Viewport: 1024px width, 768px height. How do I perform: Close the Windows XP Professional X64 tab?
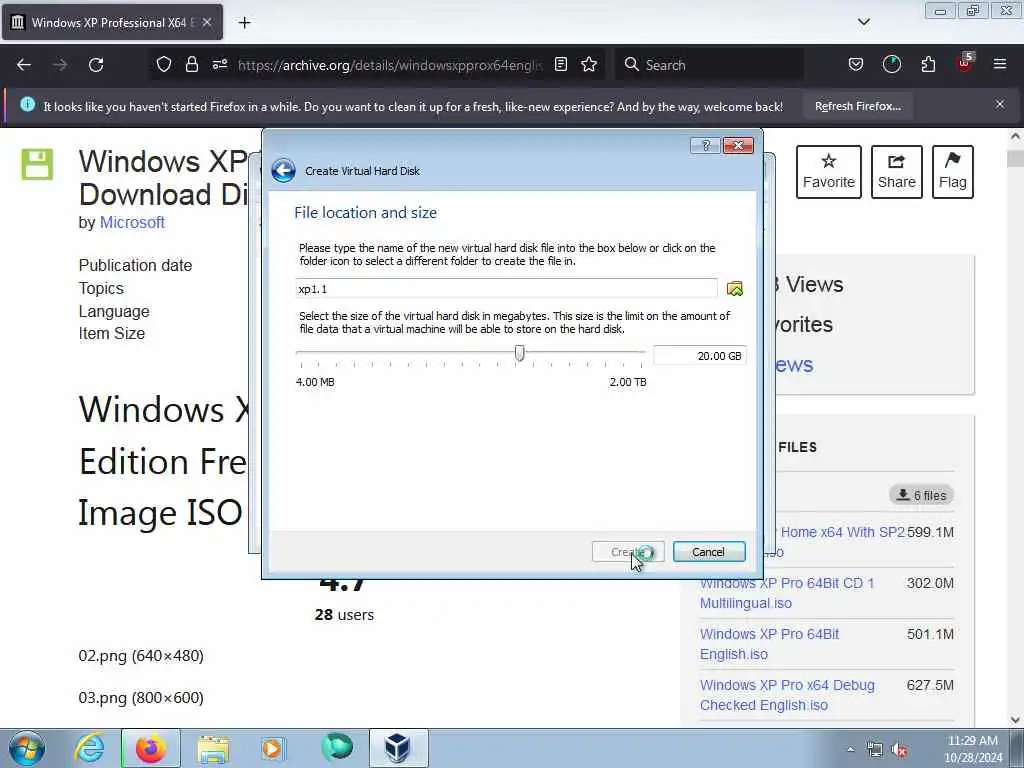point(206,22)
